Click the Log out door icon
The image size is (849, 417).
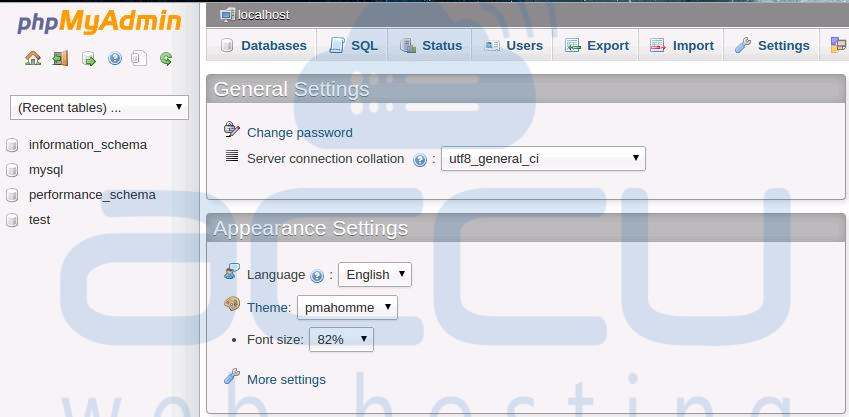tap(60, 58)
